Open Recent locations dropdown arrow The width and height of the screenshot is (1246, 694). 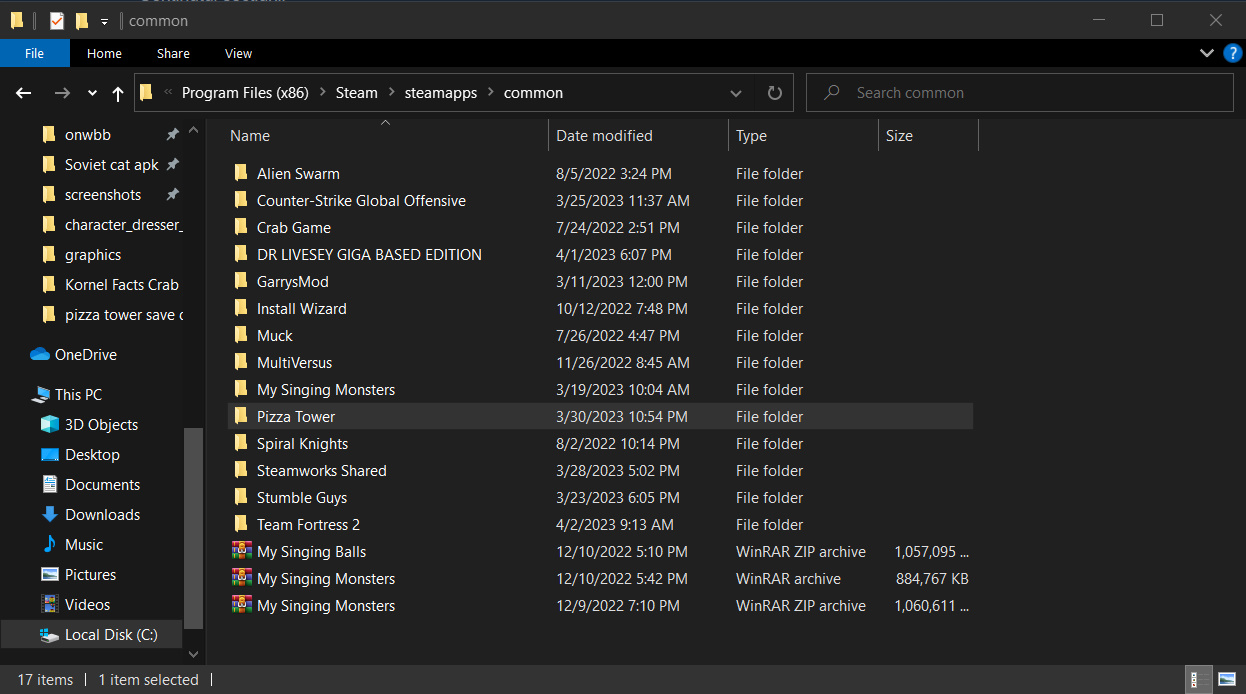[92, 93]
